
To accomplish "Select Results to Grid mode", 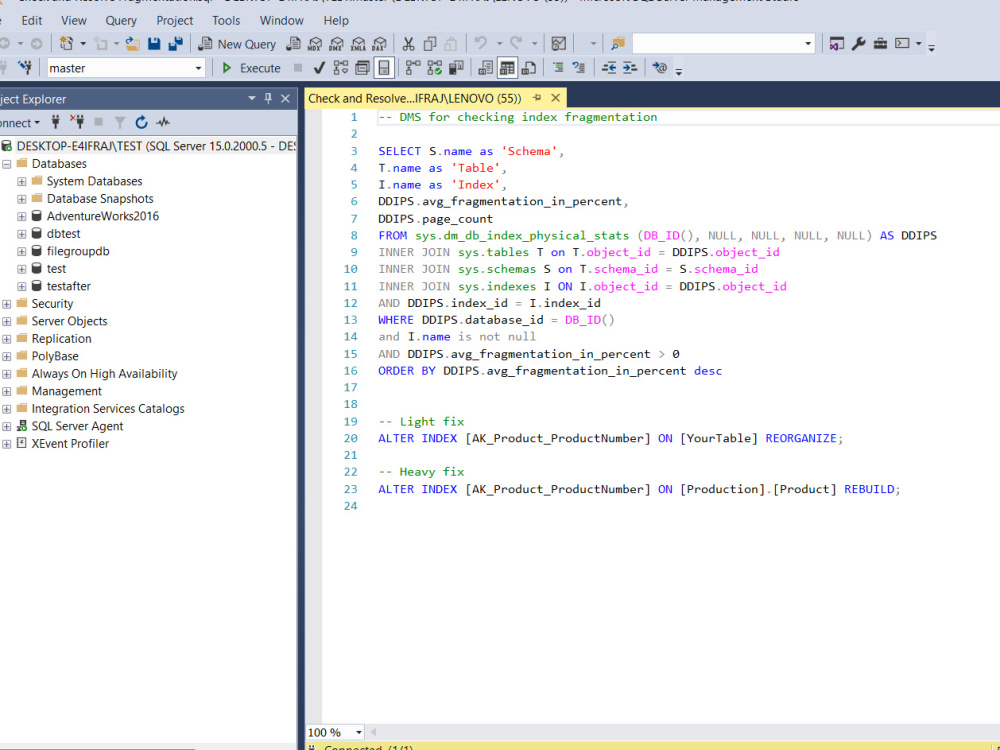I will 507,68.
